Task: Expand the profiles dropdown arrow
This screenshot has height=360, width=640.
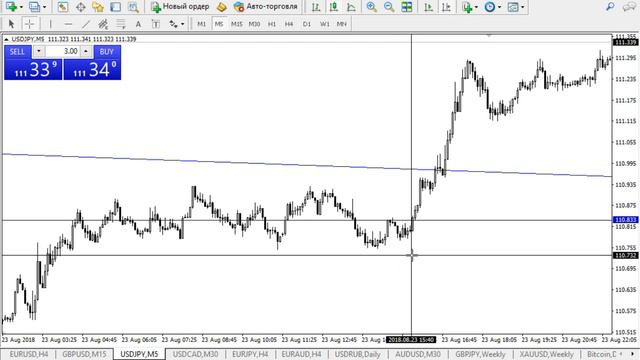Action: click(44, 7)
